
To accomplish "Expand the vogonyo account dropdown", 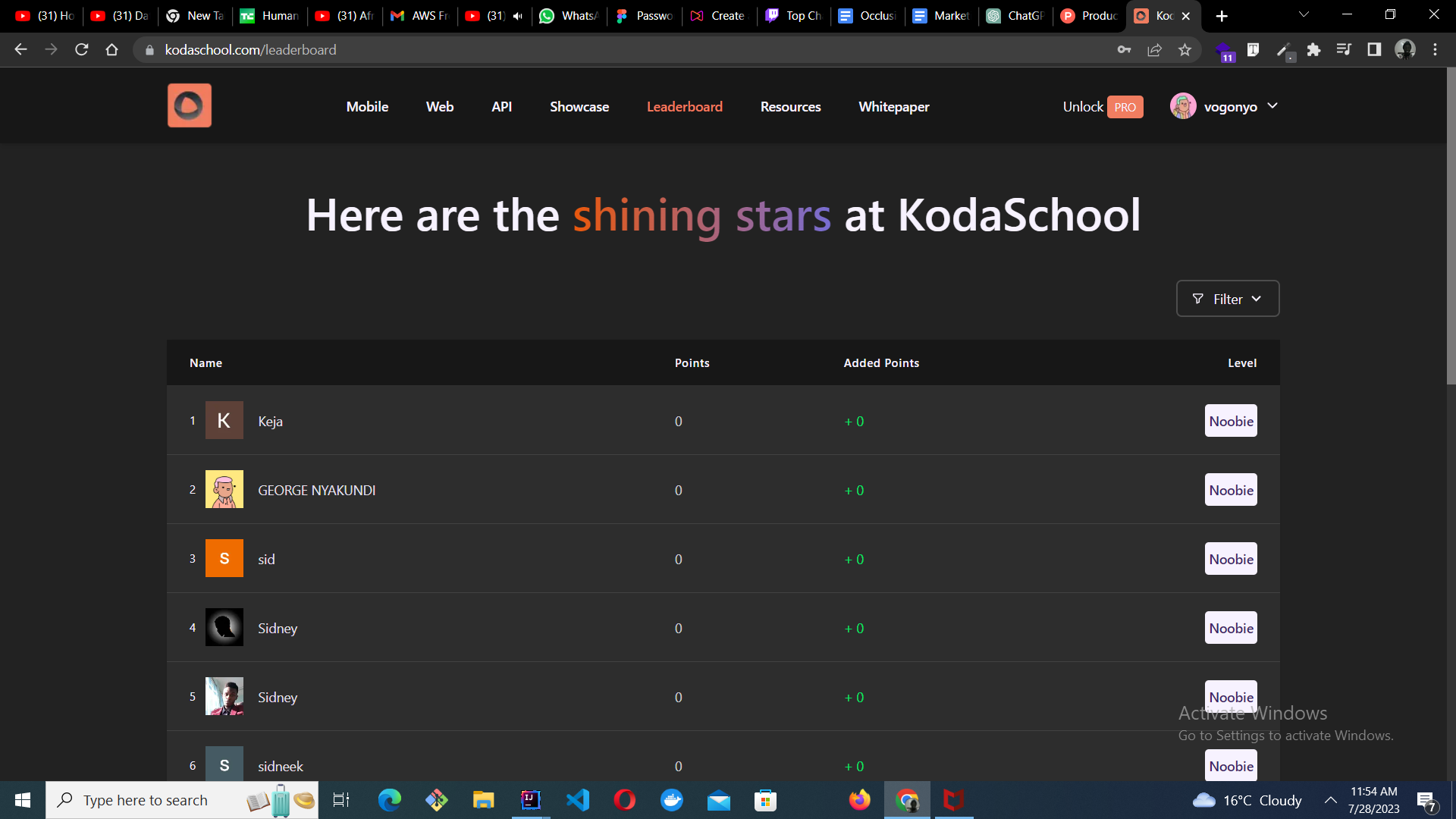I will tap(1225, 106).
